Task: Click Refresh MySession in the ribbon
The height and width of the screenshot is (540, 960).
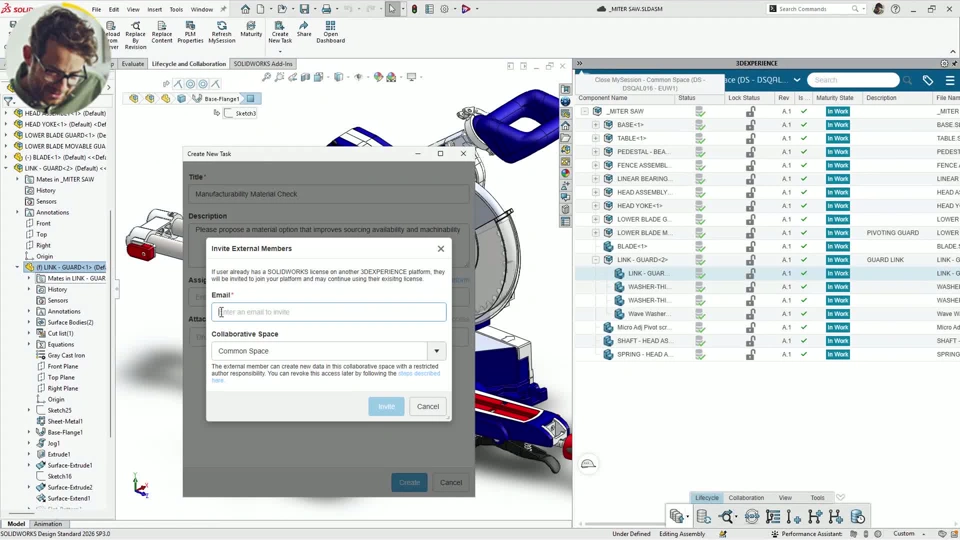Action: (x=222, y=32)
